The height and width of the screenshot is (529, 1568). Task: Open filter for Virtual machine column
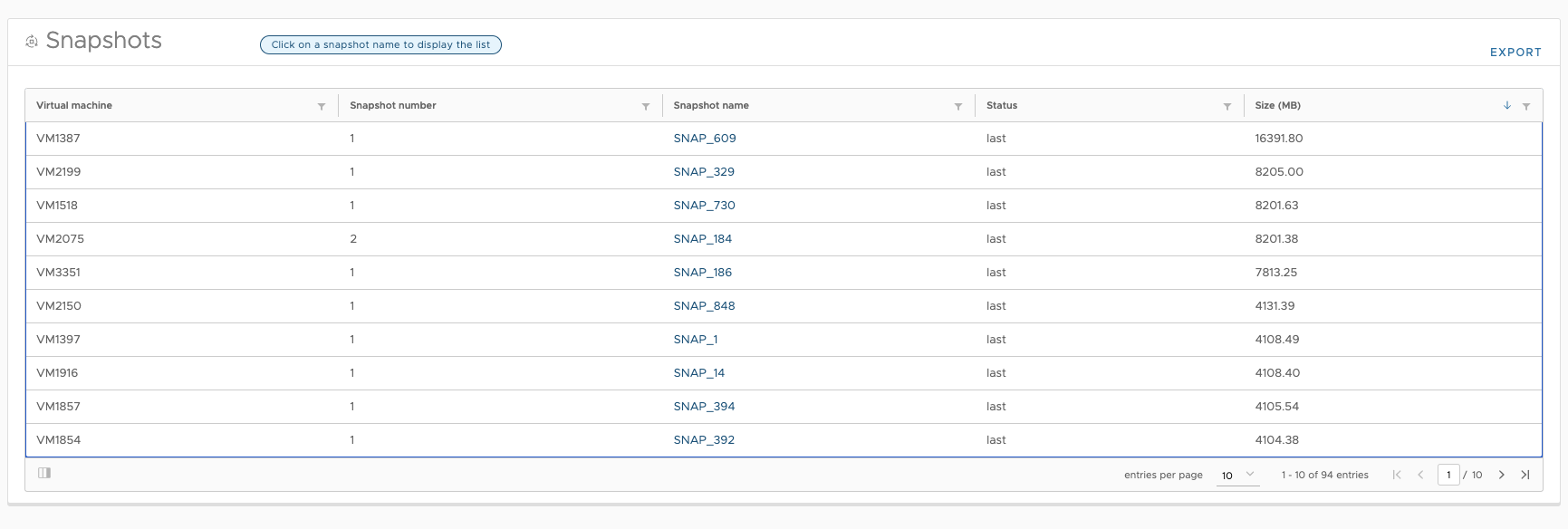coord(322,107)
